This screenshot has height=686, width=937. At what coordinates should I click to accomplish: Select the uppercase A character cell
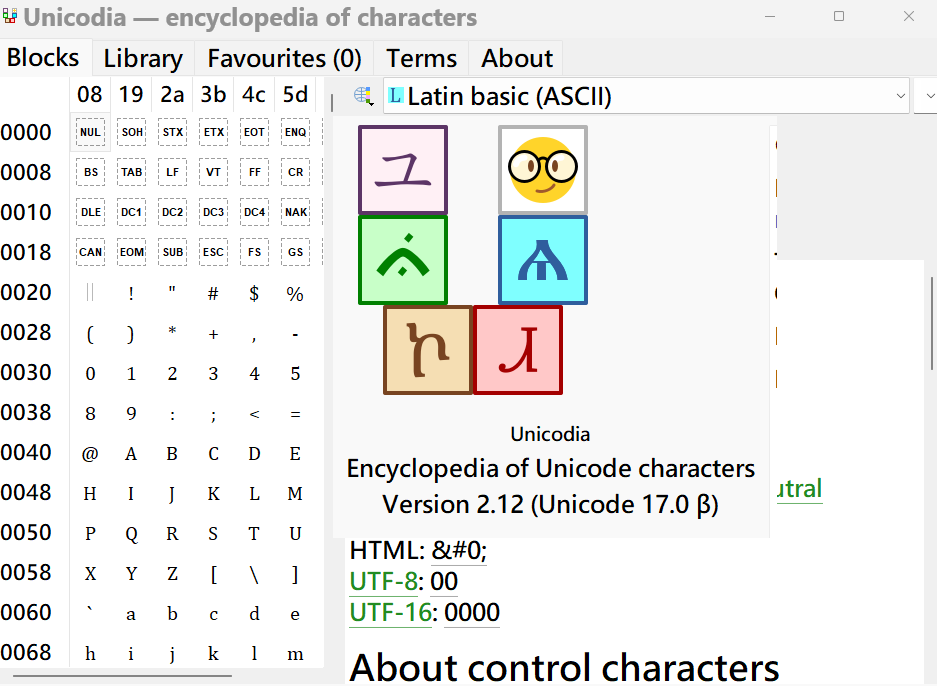tap(131, 452)
